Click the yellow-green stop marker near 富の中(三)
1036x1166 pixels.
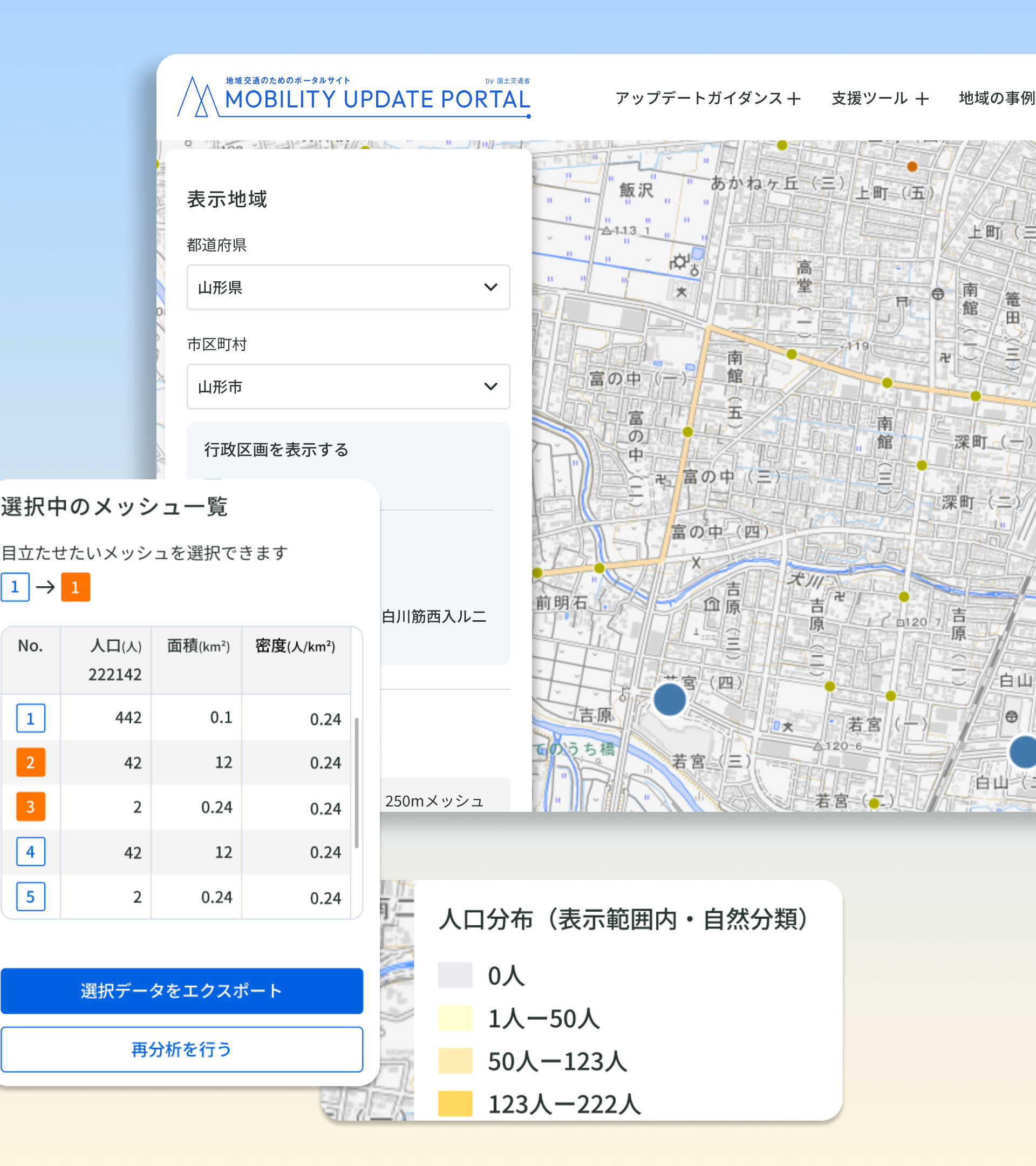(687, 432)
